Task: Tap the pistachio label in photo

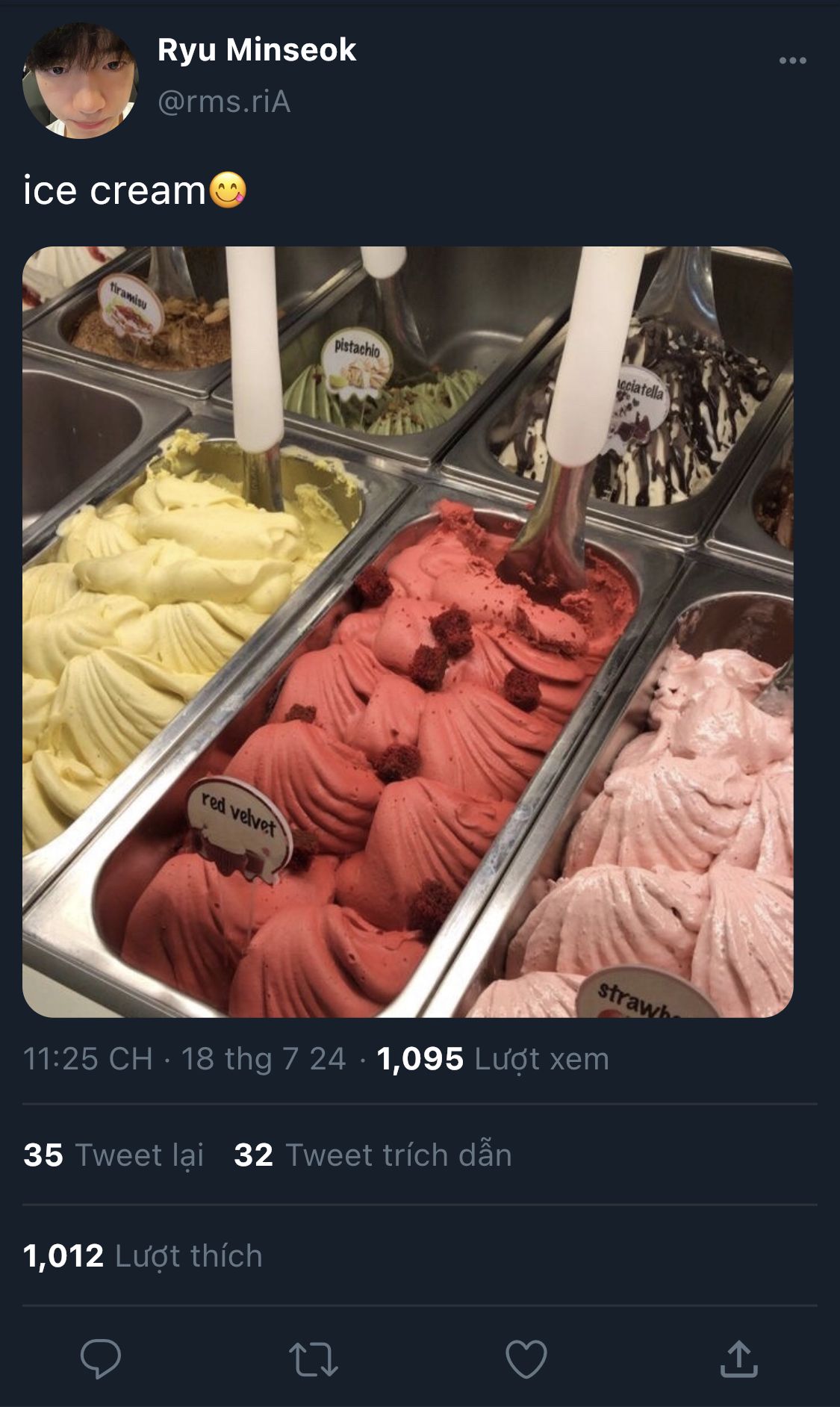Action: click(x=357, y=362)
